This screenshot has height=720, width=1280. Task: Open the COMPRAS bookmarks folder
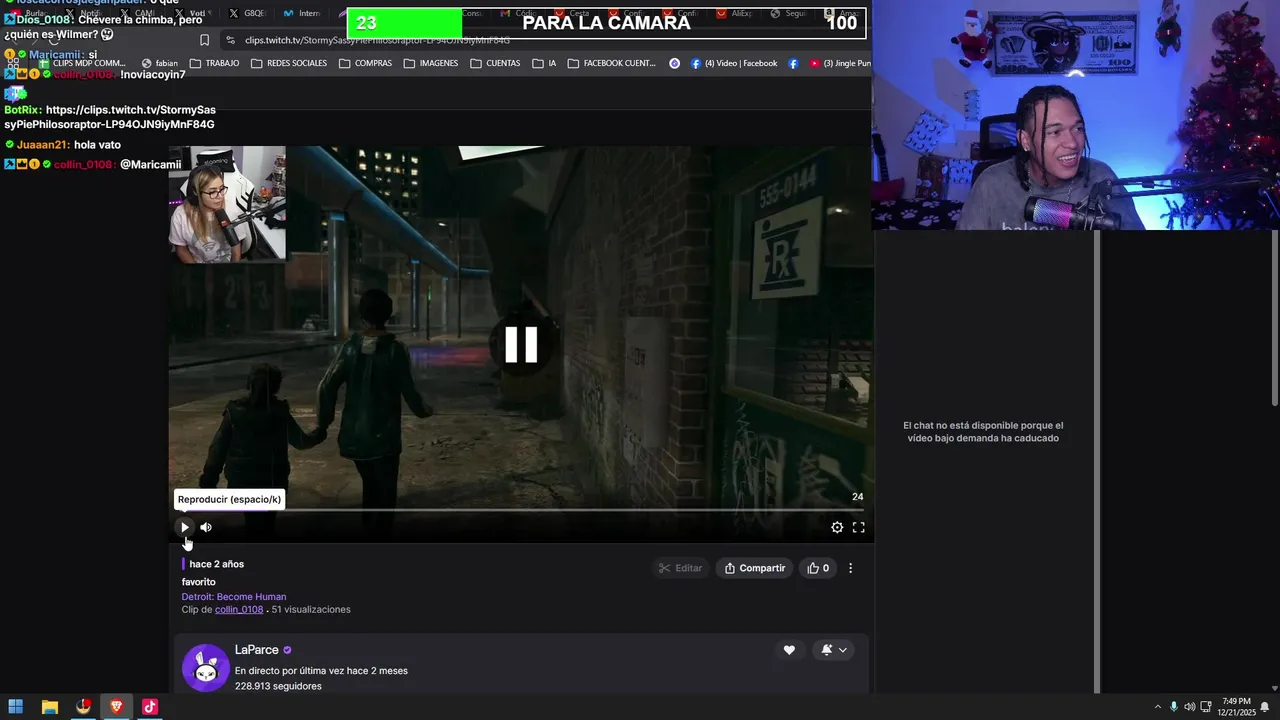tap(365, 63)
